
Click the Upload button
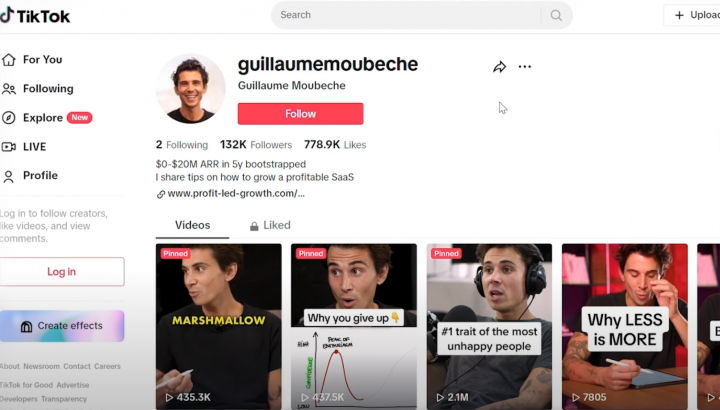693,15
